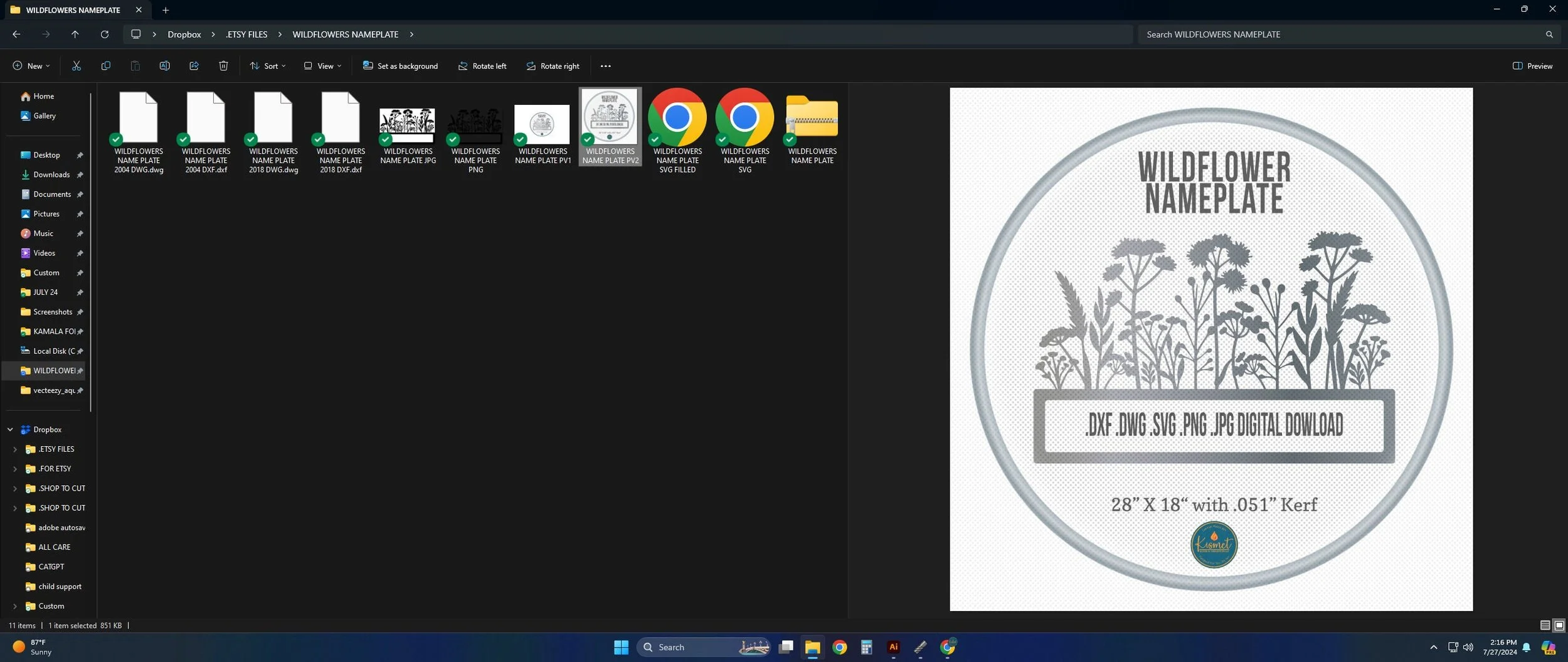
Task: Open Copilot icon in system tray
Action: pos(1548,647)
